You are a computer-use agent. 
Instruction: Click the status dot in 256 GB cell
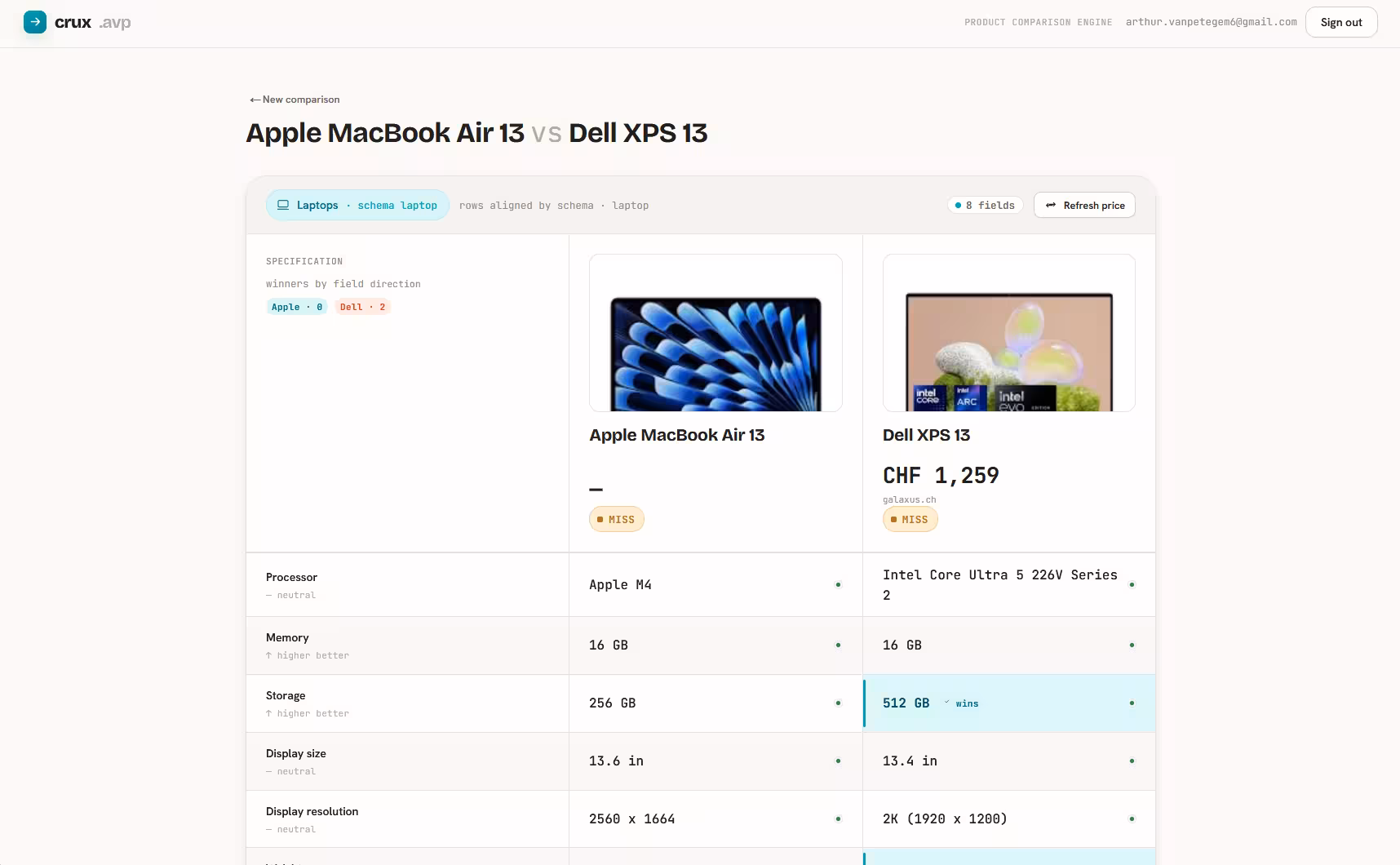pyautogui.click(x=838, y=703)
